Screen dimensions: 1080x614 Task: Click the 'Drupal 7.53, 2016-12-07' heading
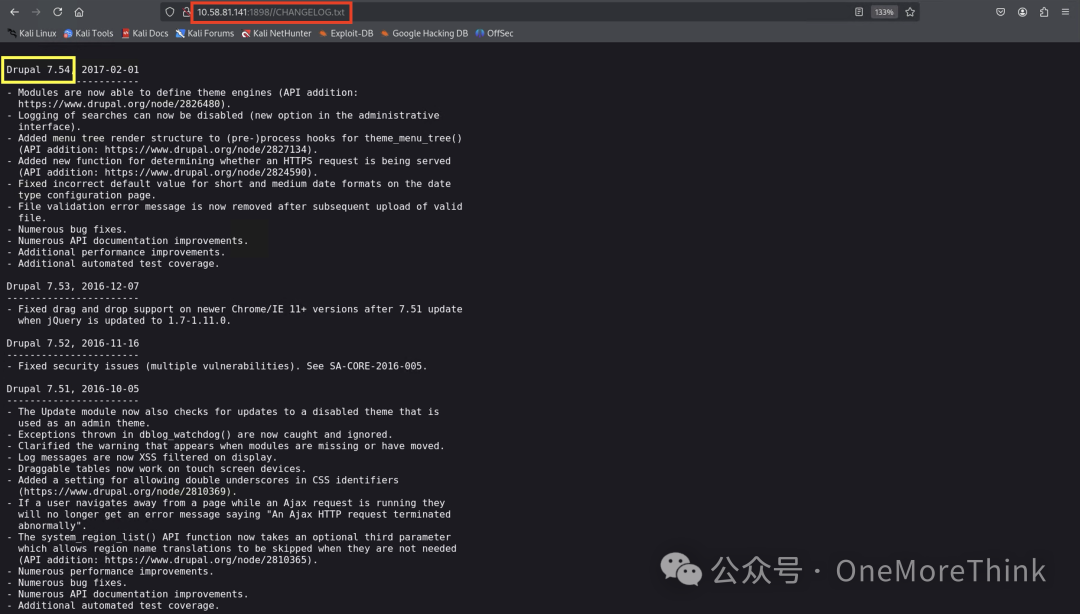(72, 286)
